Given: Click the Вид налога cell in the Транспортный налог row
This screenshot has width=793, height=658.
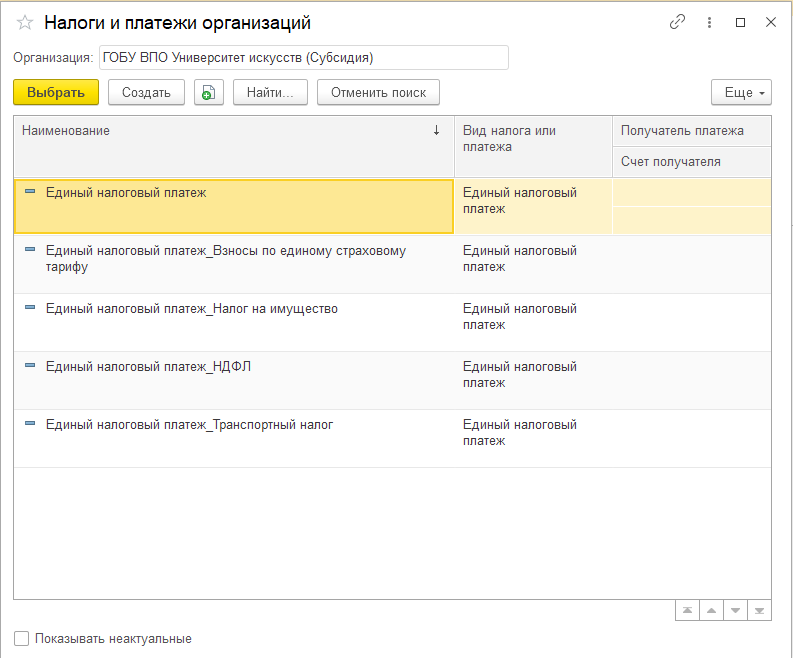Looking at the screenshot, I should pos(534,438).
